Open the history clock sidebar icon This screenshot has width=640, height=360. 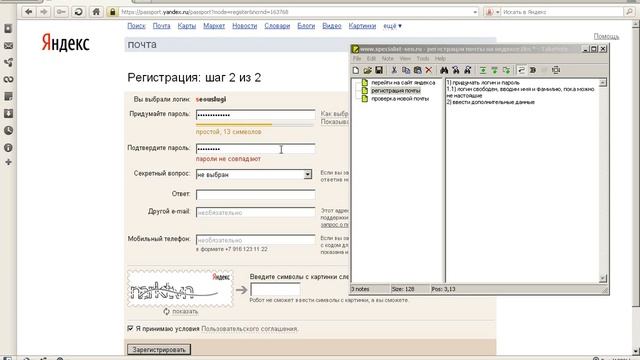(x=8, y=130)
